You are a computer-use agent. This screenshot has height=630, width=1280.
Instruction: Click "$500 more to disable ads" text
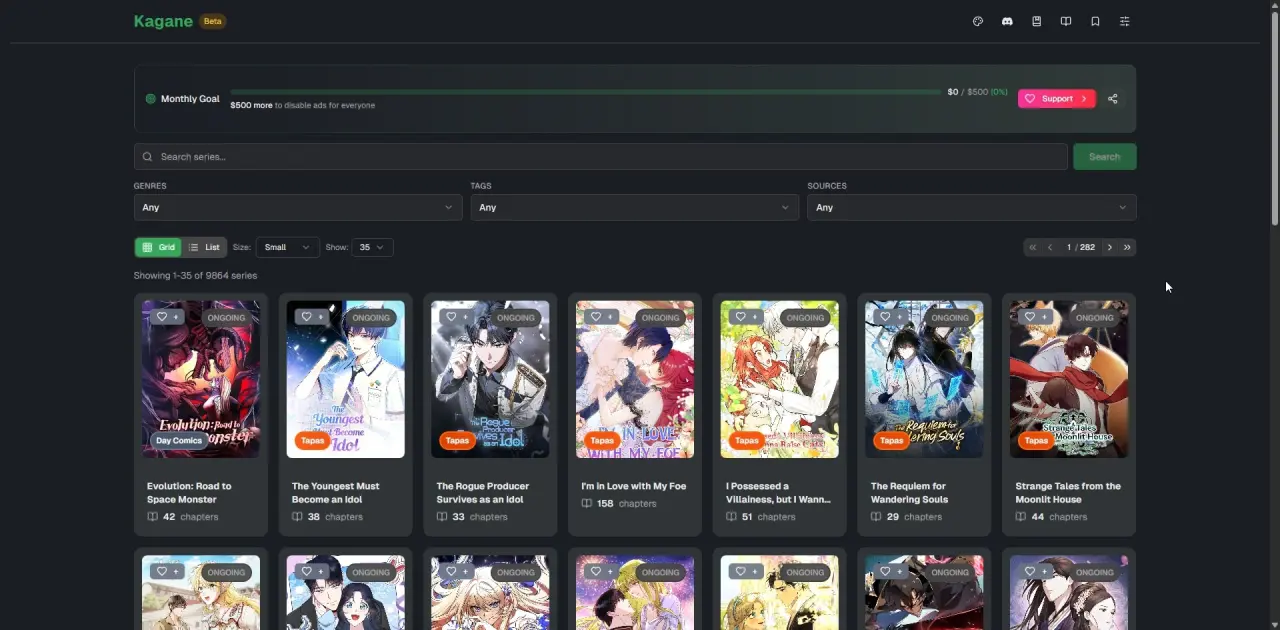302,105
